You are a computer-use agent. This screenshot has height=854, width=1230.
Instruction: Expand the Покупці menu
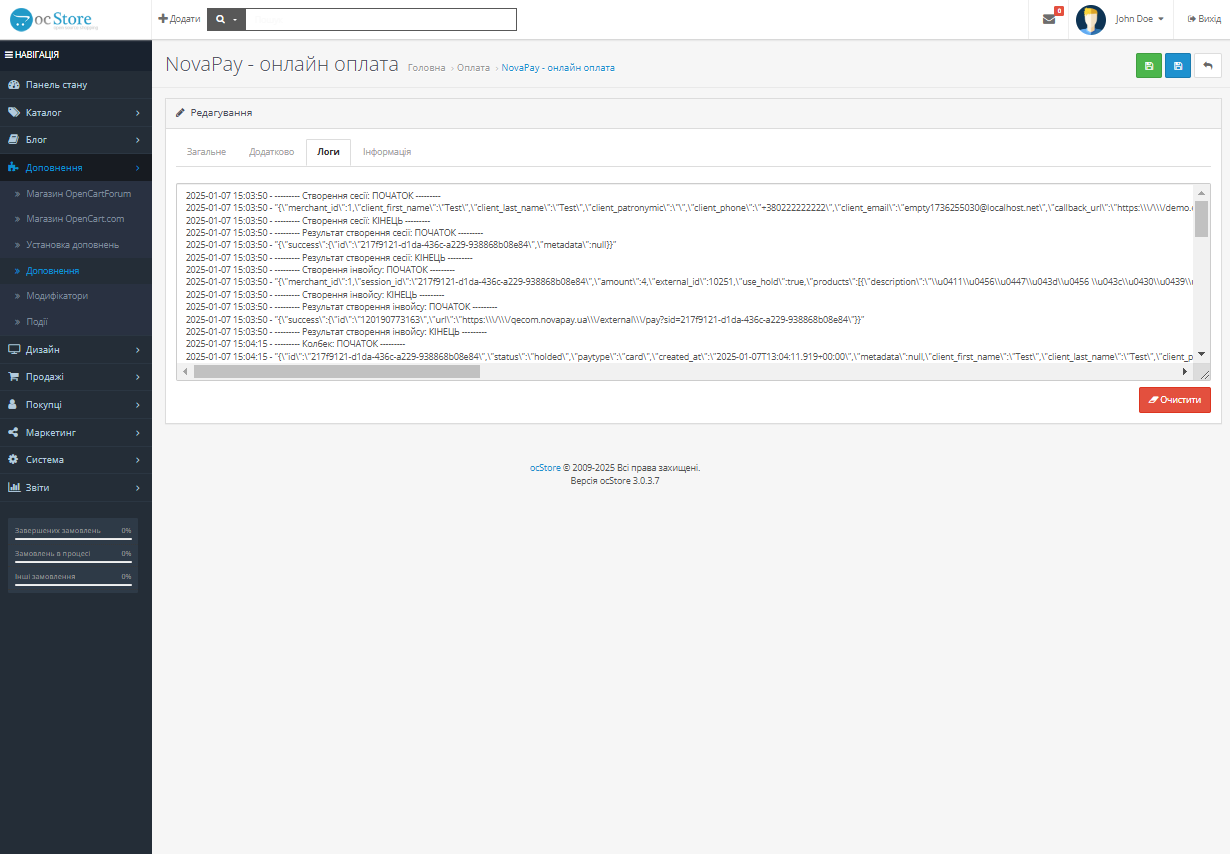(76, 405)
